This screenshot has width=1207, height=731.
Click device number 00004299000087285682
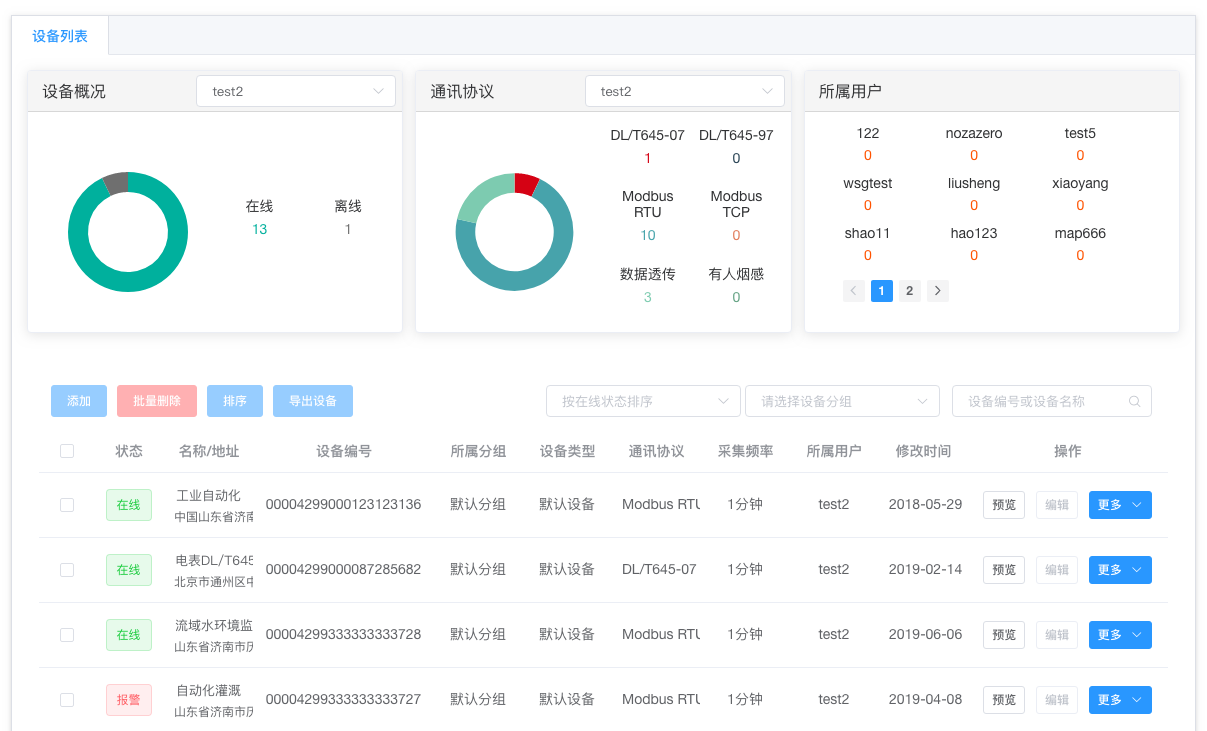pos(343,570)
